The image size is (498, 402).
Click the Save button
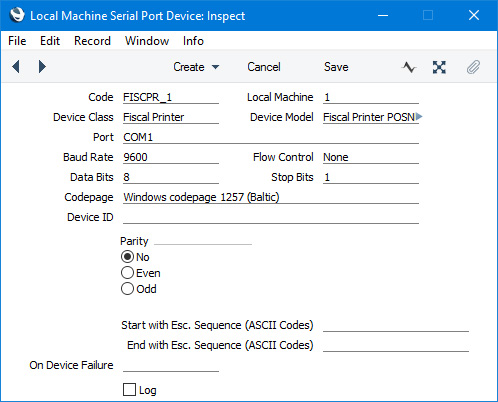pos(336,67)
